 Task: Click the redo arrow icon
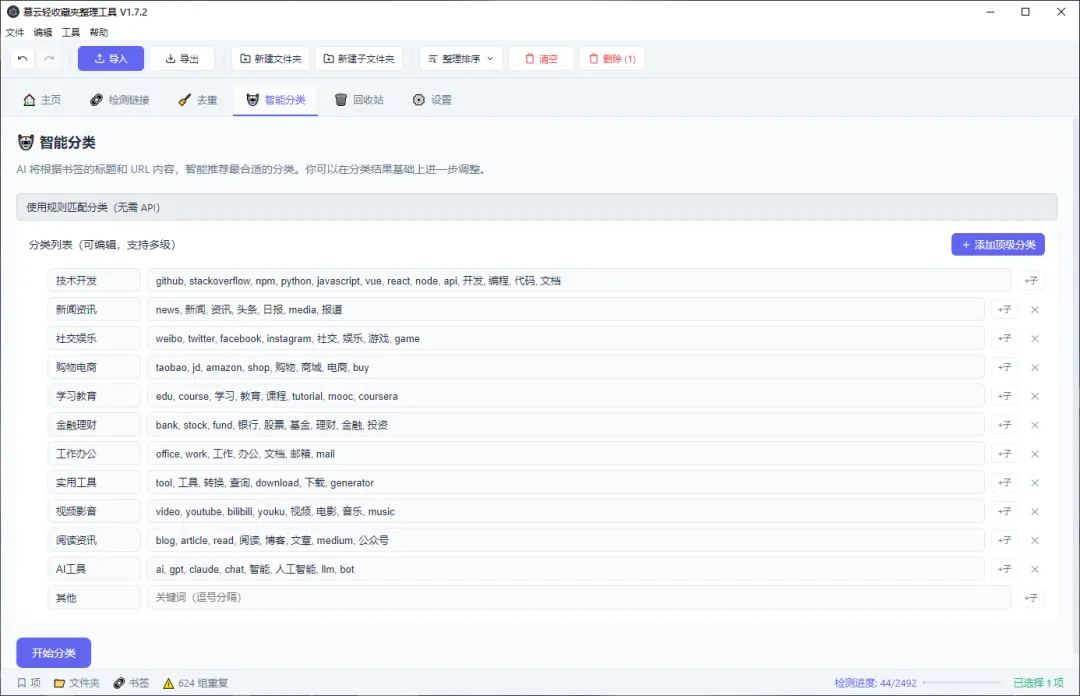click(50, 59)
